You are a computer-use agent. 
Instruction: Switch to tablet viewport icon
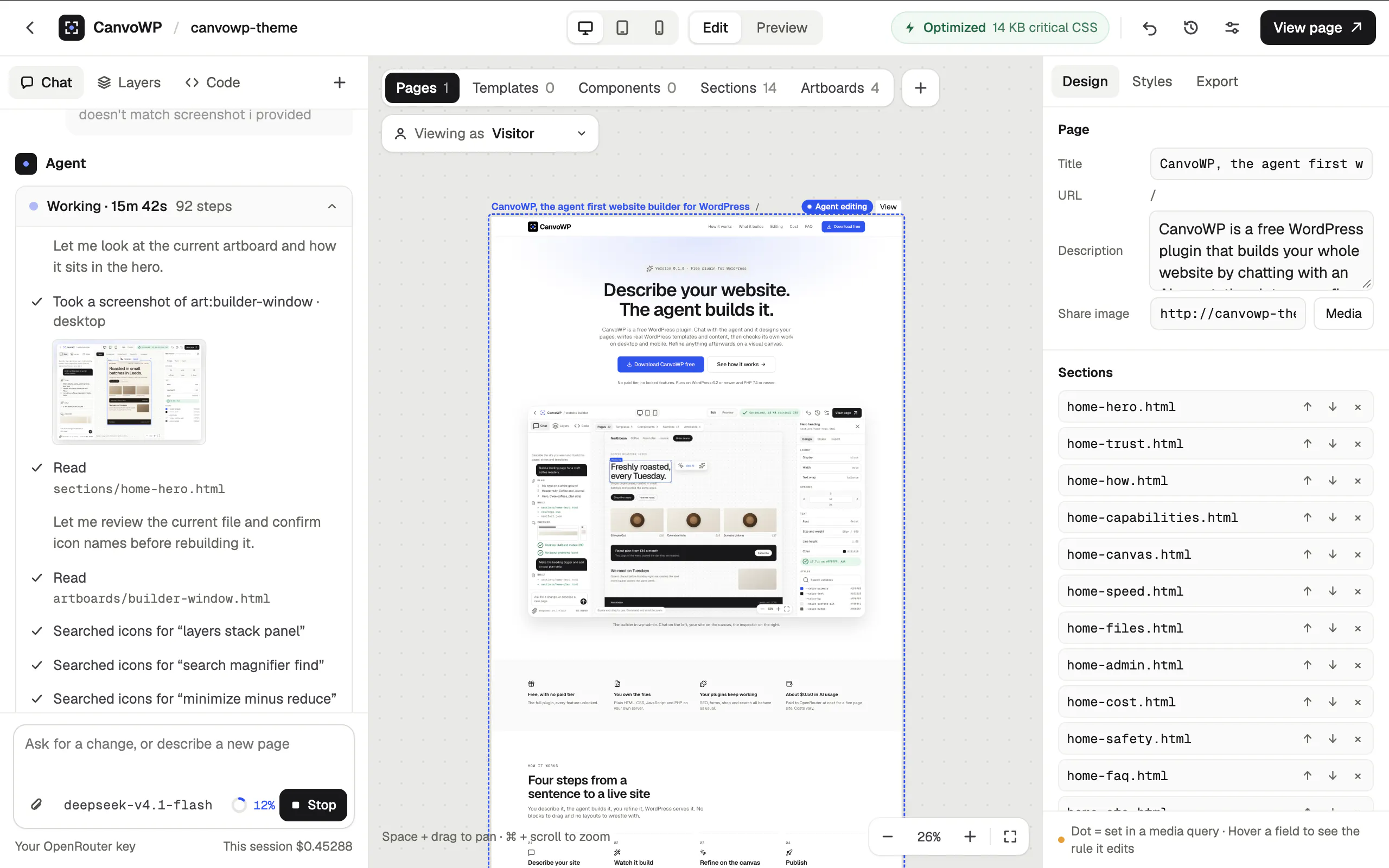tap(622, 28)
